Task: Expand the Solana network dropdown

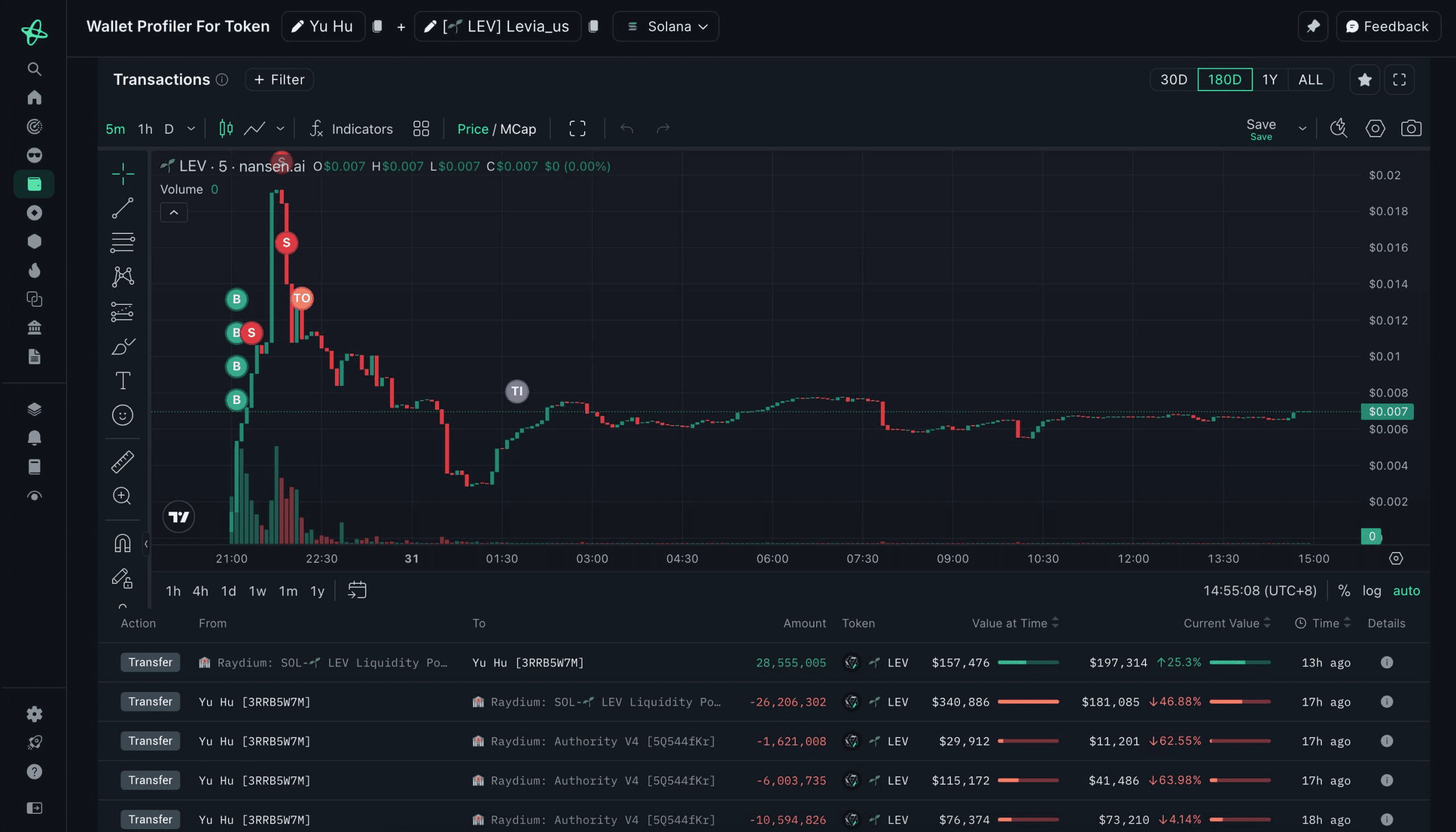Action: click(666, 25)
